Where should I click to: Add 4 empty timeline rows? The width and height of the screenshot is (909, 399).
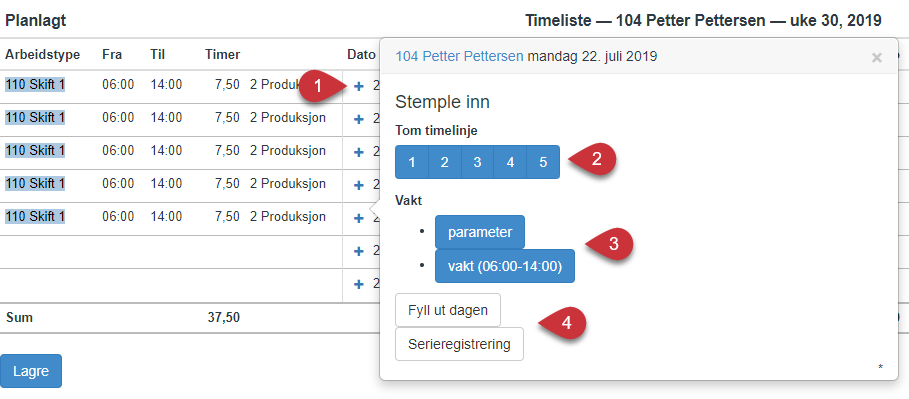(x=510, y=162)
